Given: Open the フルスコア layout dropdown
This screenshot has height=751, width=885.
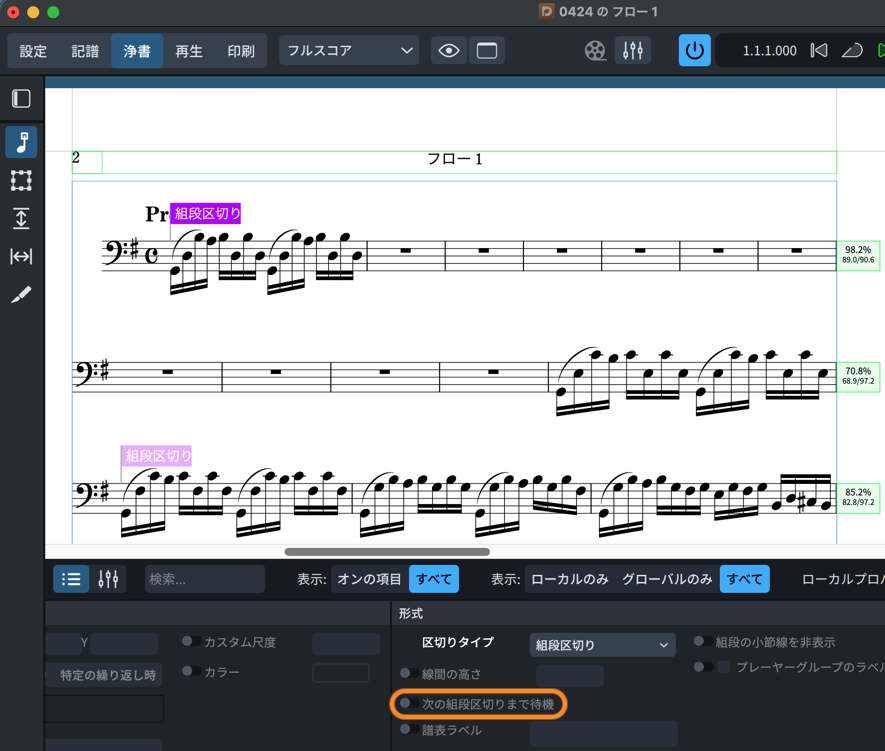Looking at the screenshot, I should 349,51.
